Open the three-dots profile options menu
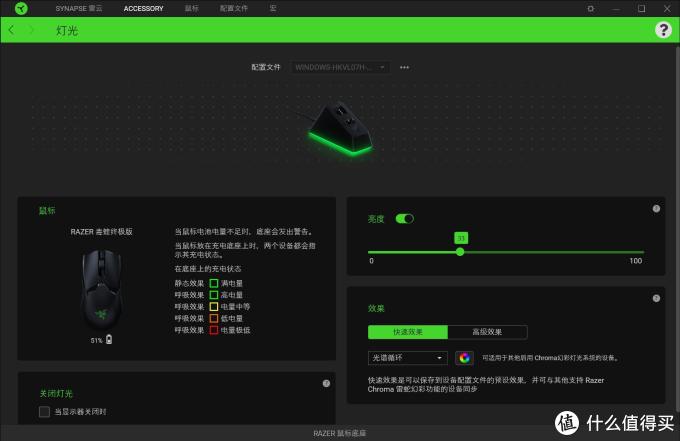Screen dimensions: 680x441 [405, 67]
